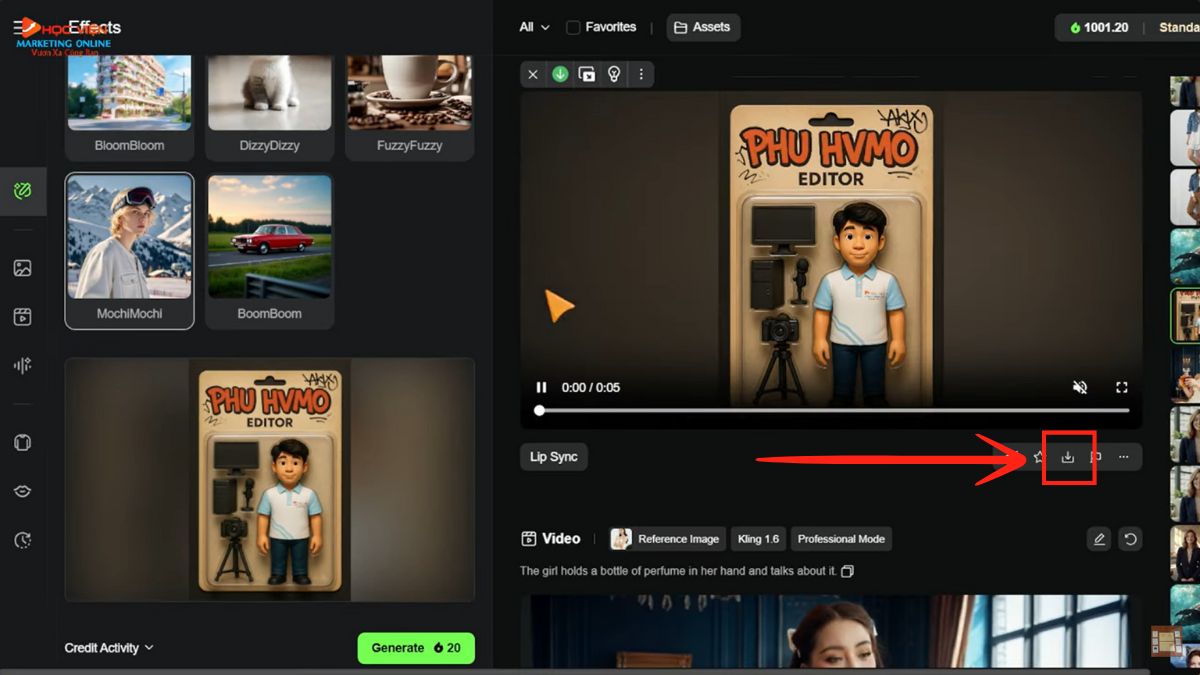Open the horizontal three-dot more options

[x=1124, y=457]
